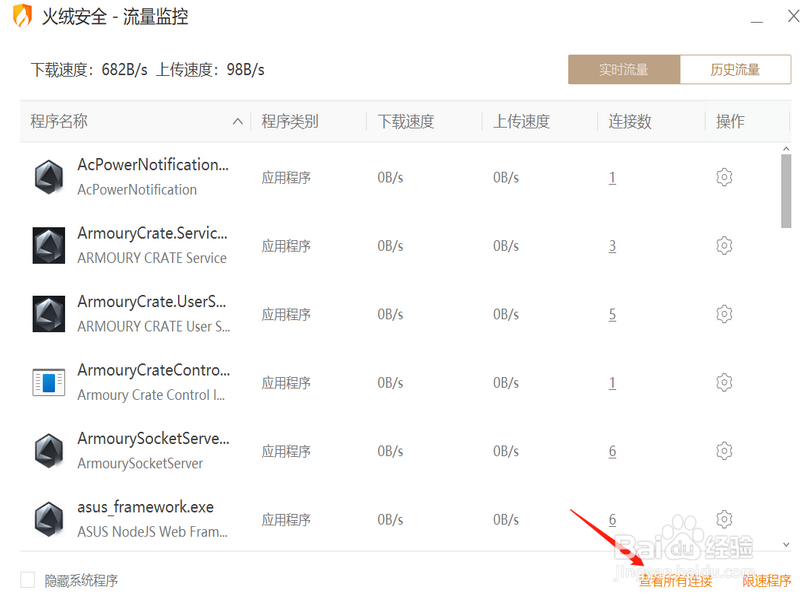Open settings gear for ArmouryCrate.Service row
800x600 pixels.
(x=724, y=245)
